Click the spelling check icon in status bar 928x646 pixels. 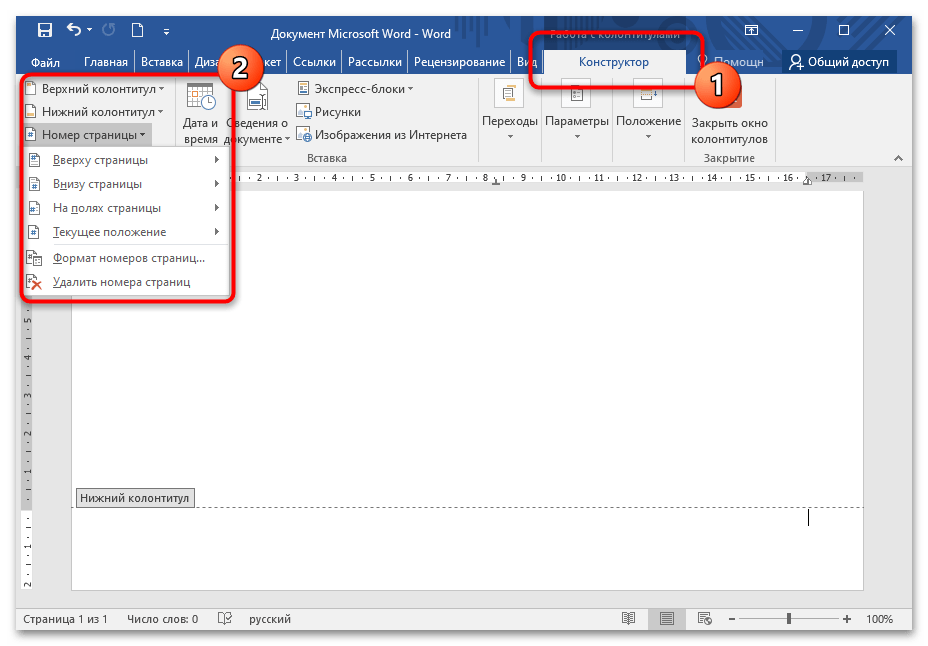click(x=224, y=619)
